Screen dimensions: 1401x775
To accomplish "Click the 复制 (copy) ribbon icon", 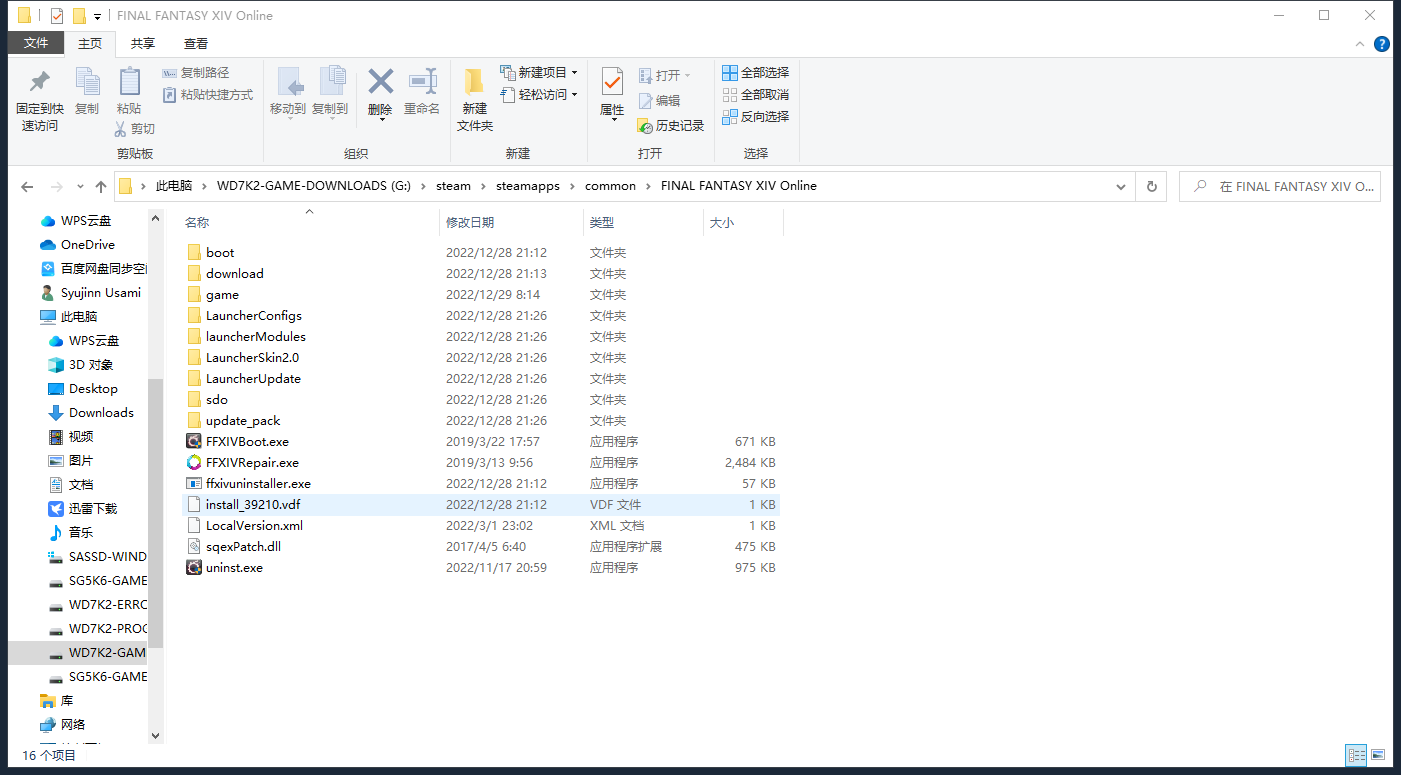I will coord(87,82).
